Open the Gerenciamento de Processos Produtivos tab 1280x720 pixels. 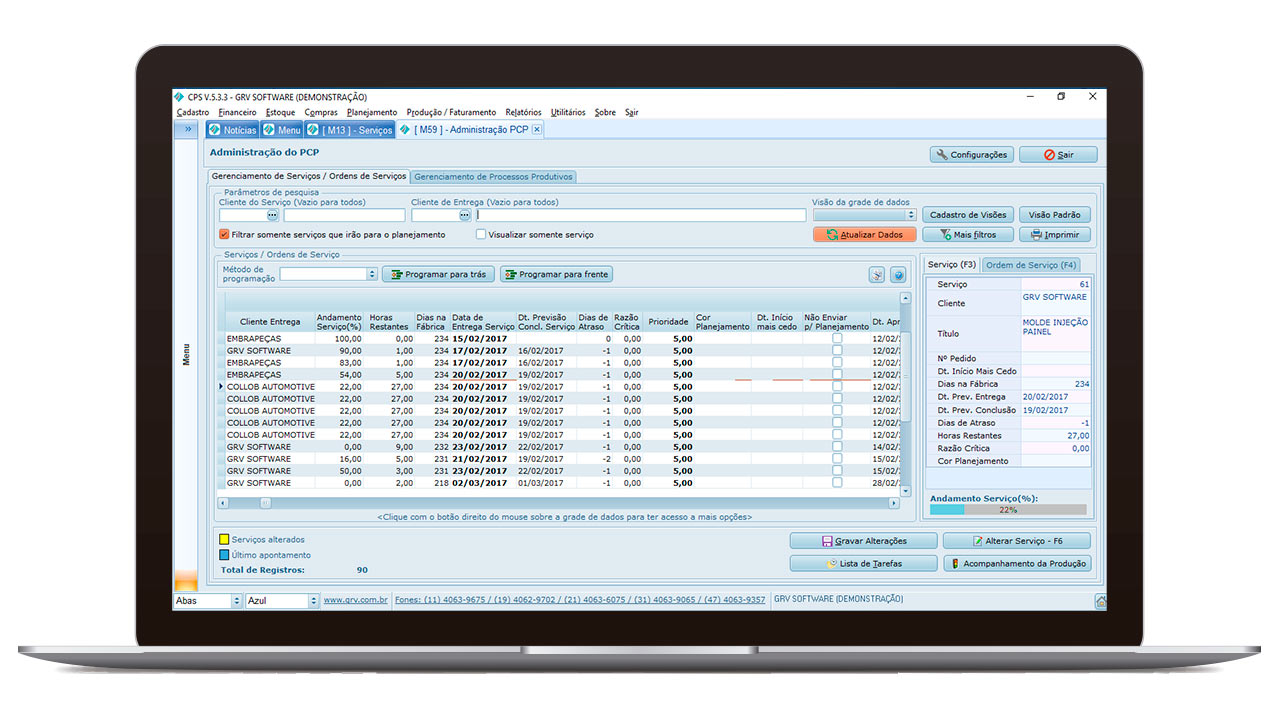(x=494, y=177)
